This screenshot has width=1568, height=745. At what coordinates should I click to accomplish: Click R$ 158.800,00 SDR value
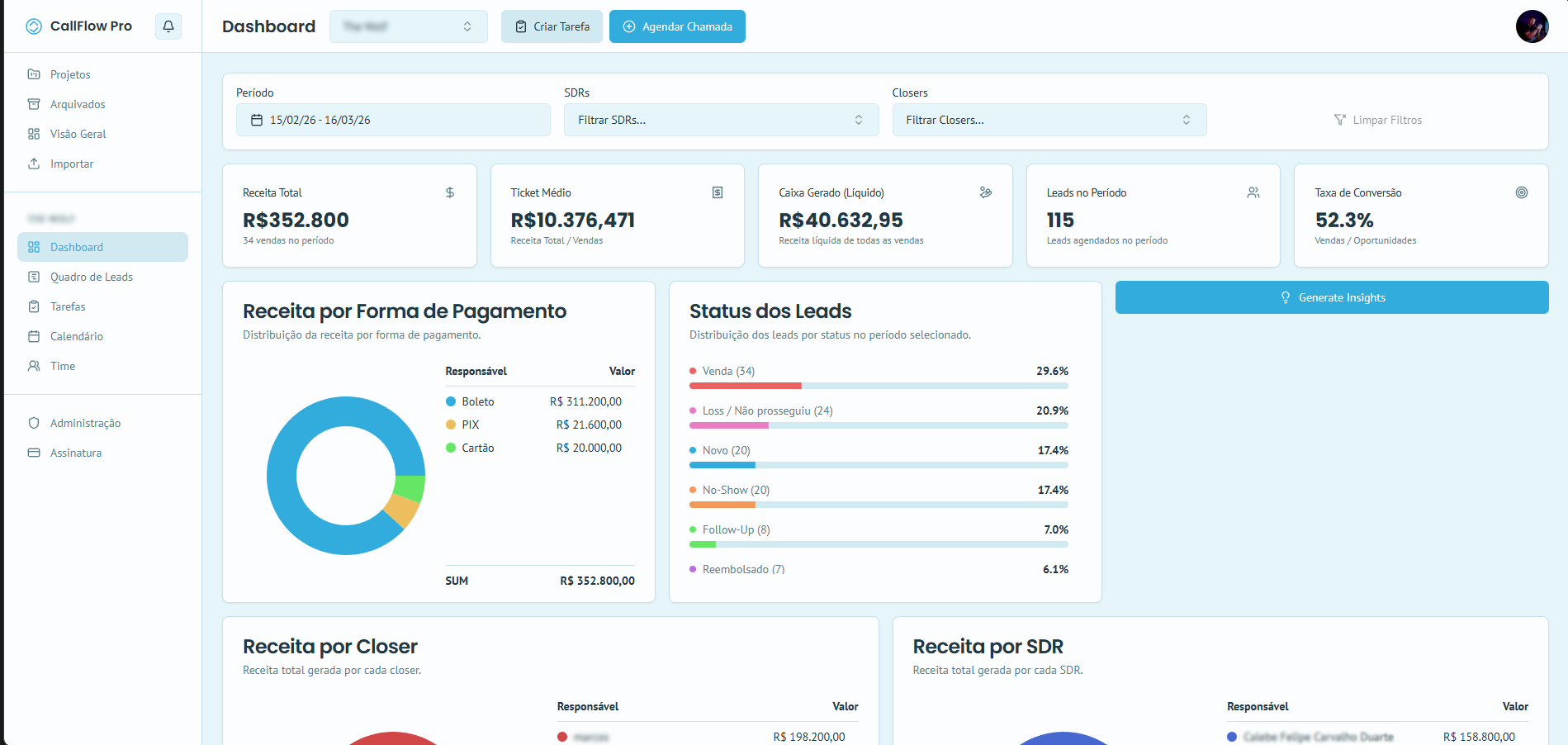tap(1479, 737)
